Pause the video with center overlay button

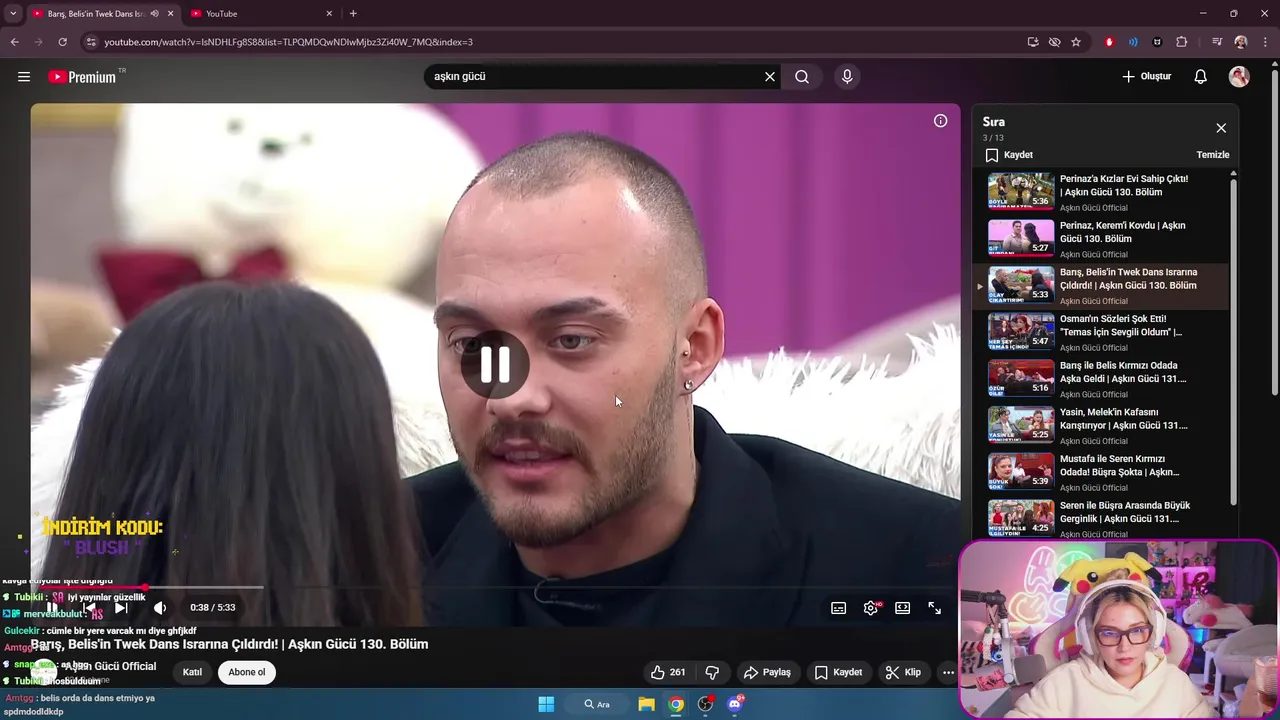click(x=495, y=365)
